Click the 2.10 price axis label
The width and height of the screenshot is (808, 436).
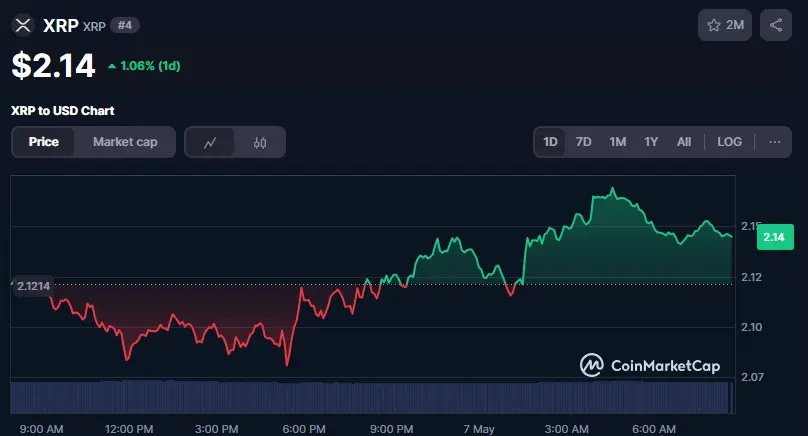tap(751, 327)
